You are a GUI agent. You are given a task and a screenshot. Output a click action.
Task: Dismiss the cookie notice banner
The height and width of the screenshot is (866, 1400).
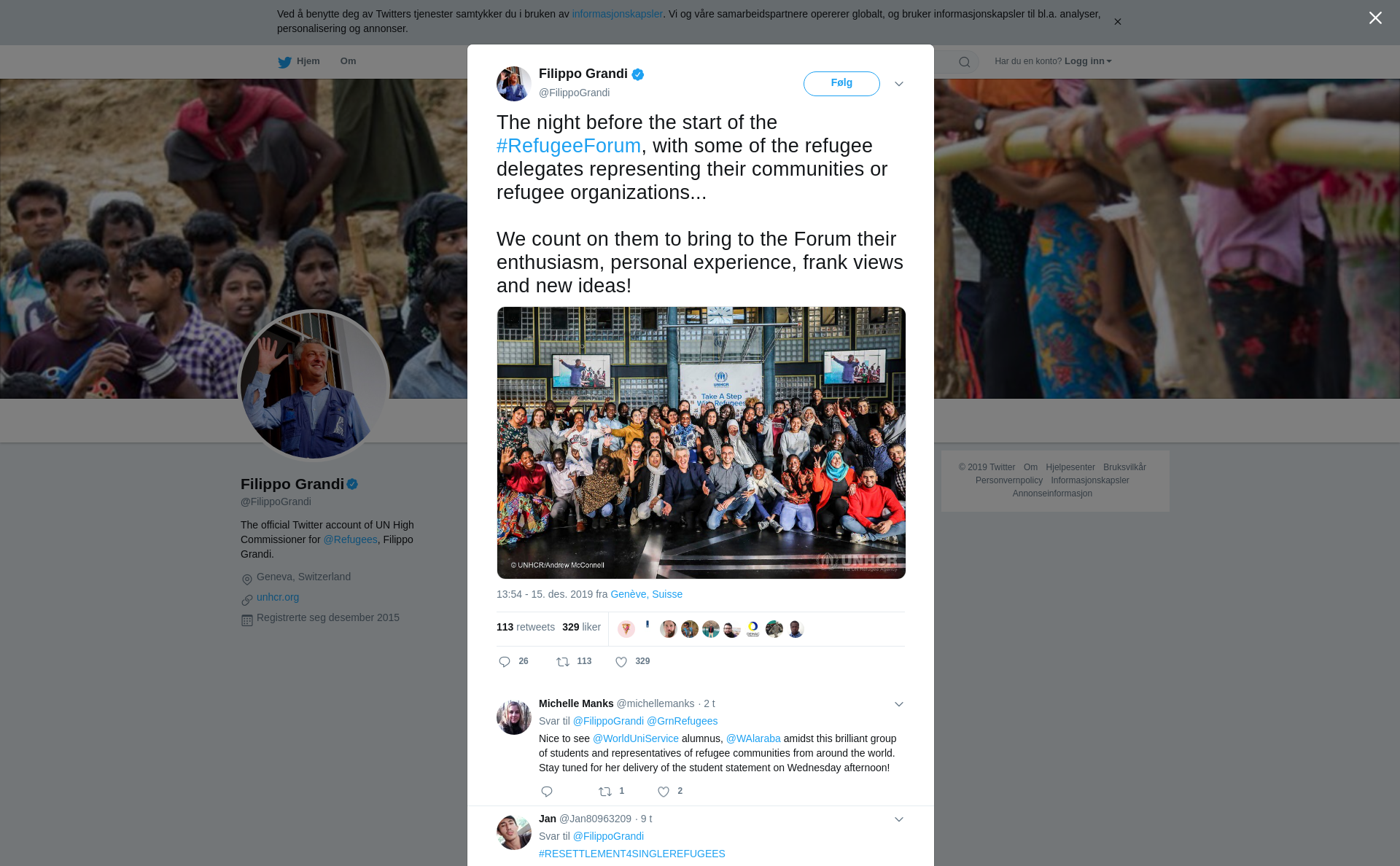pyautogui.click(x=1117, y=22)
